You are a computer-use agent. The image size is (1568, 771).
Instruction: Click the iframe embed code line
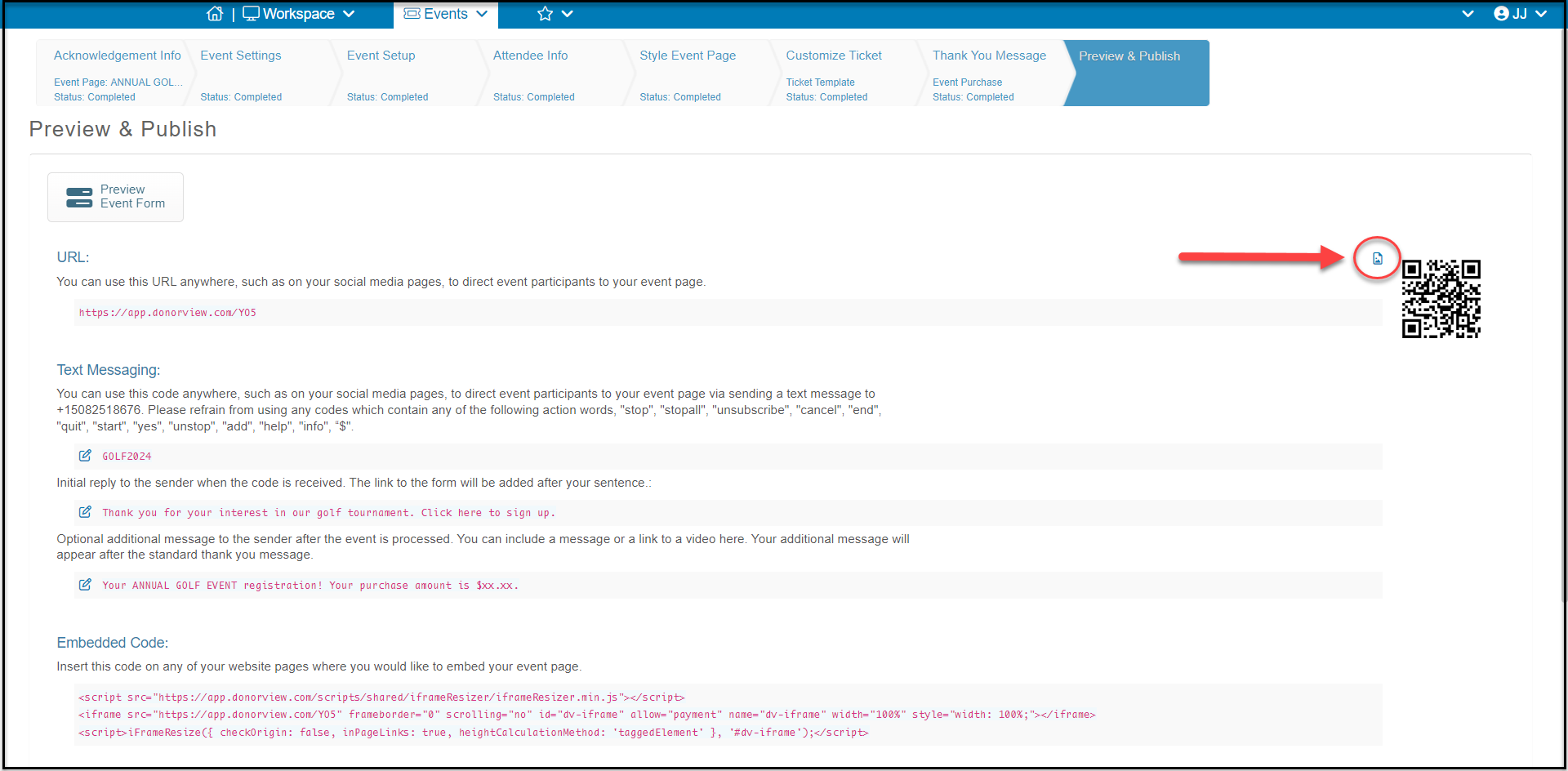pos(587,715)
